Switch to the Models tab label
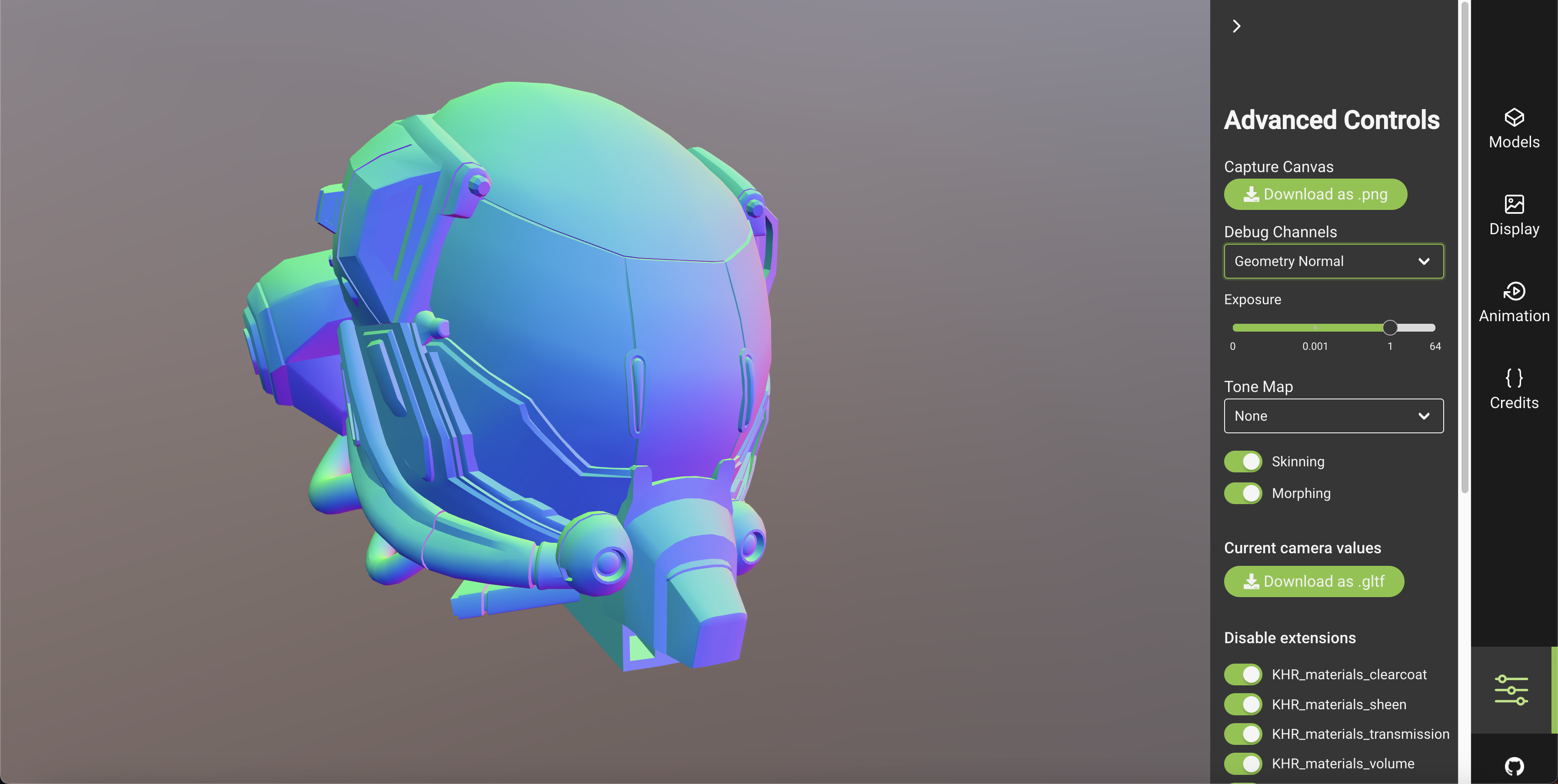The height and width of the screenshot is (784, 1558). 1514,142
